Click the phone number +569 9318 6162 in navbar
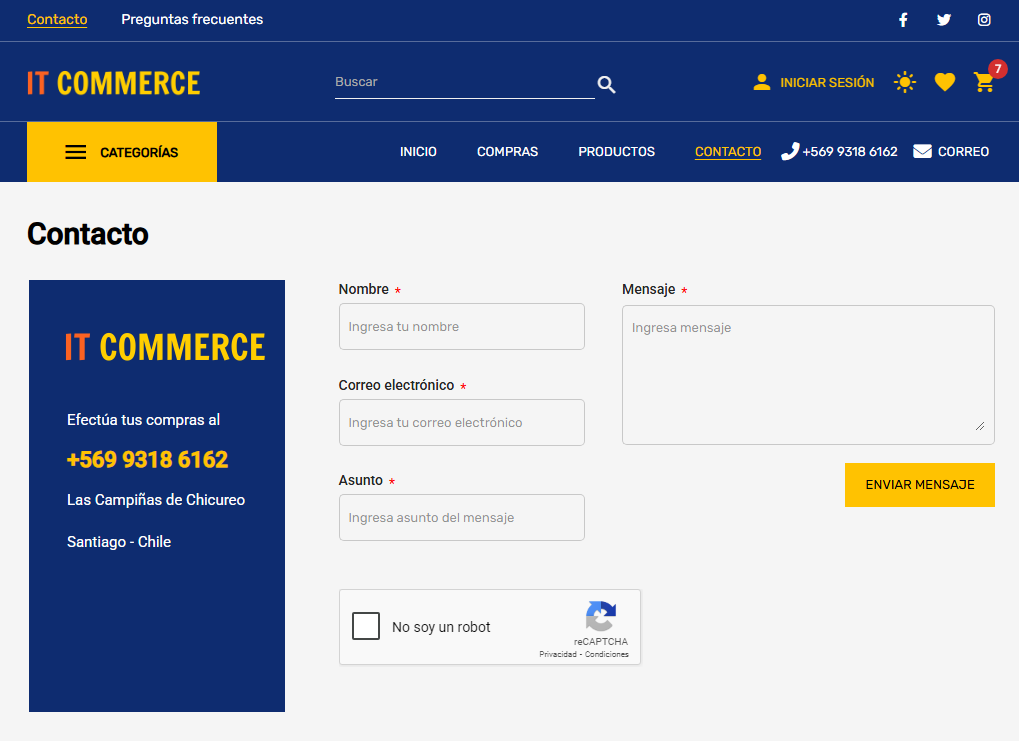 click(839, 152)
